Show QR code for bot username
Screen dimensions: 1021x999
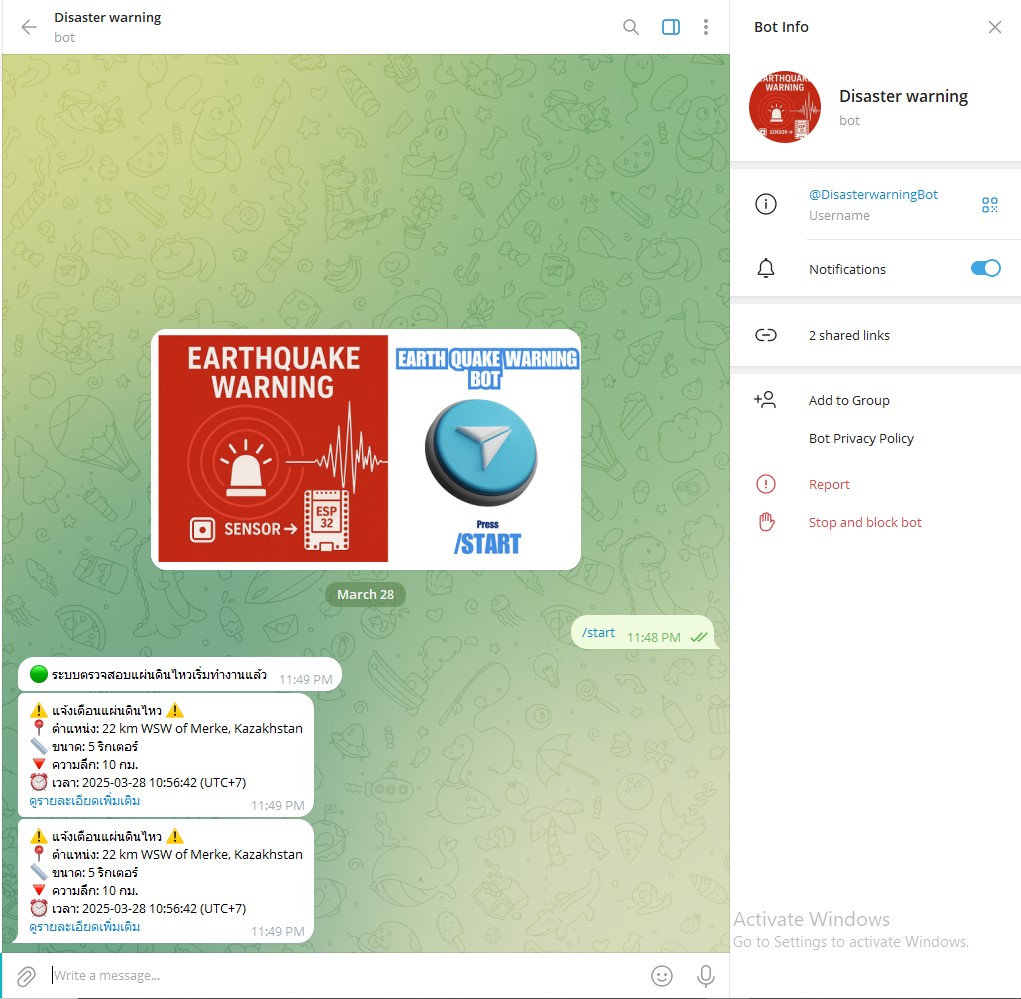pyautogui.click(x=989, y=205)
